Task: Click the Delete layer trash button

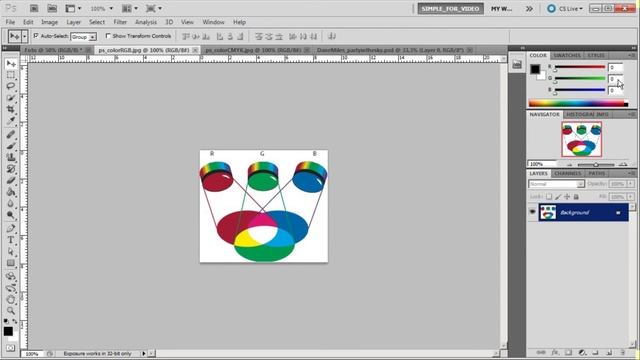Action: tap(622, 352)
